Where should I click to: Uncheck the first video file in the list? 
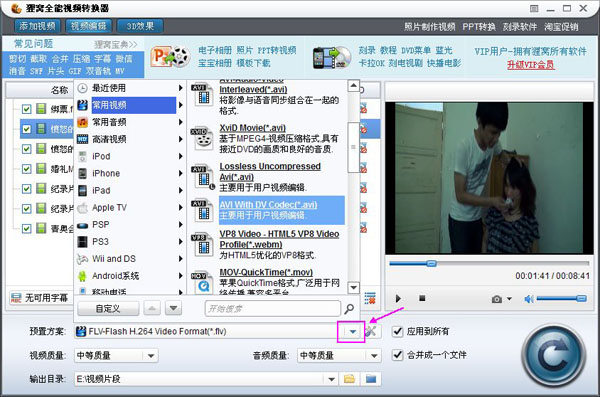pyautogui.click(x=26, y=109)
